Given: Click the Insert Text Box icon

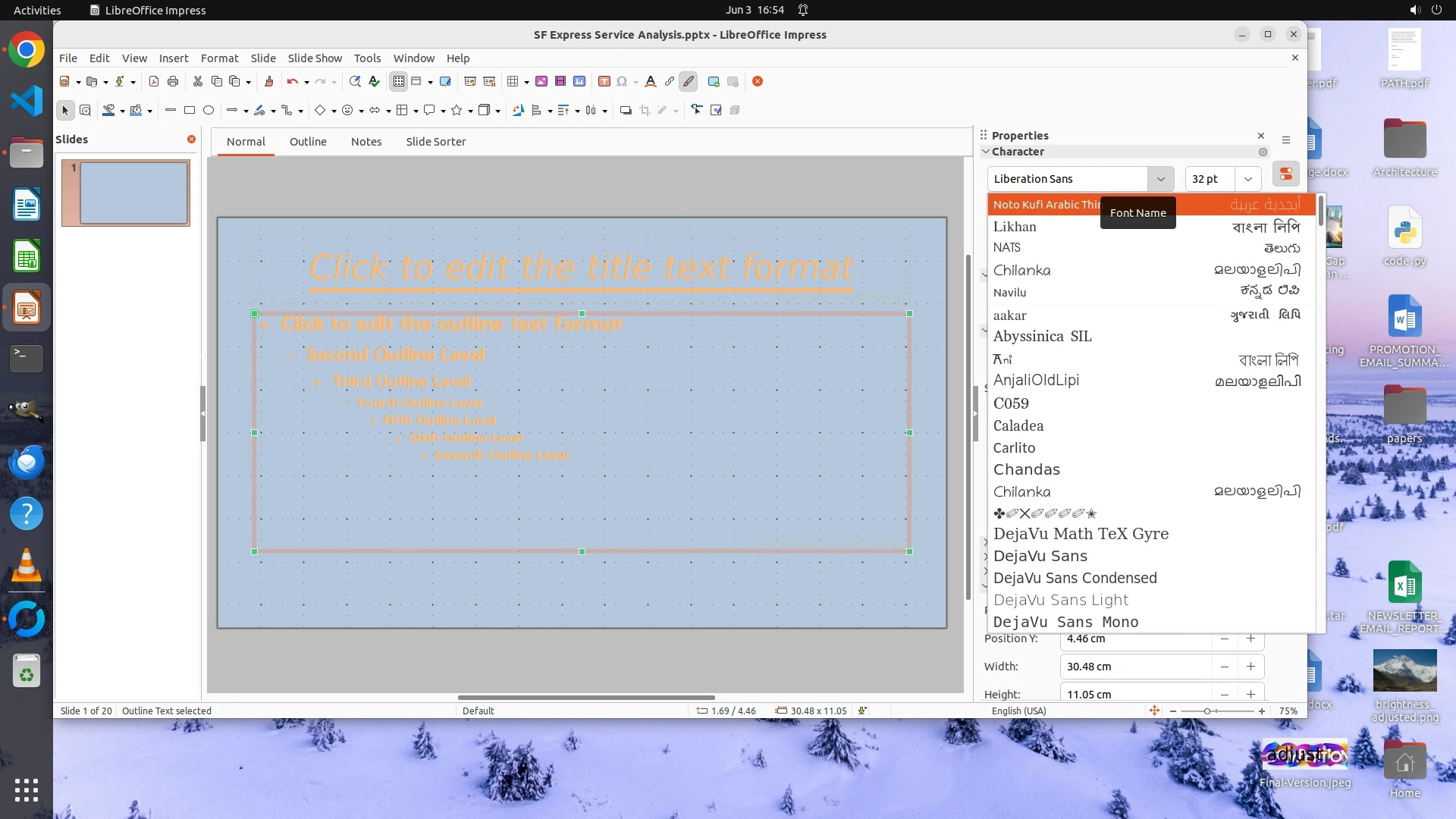Looking at the screenshot, I should pyautogui.click(x=604, y=82).
